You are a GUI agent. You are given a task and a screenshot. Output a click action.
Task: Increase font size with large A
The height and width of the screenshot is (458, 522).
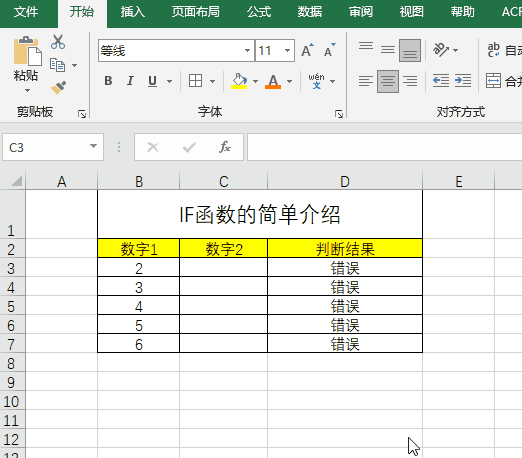(x=307, y=51)
